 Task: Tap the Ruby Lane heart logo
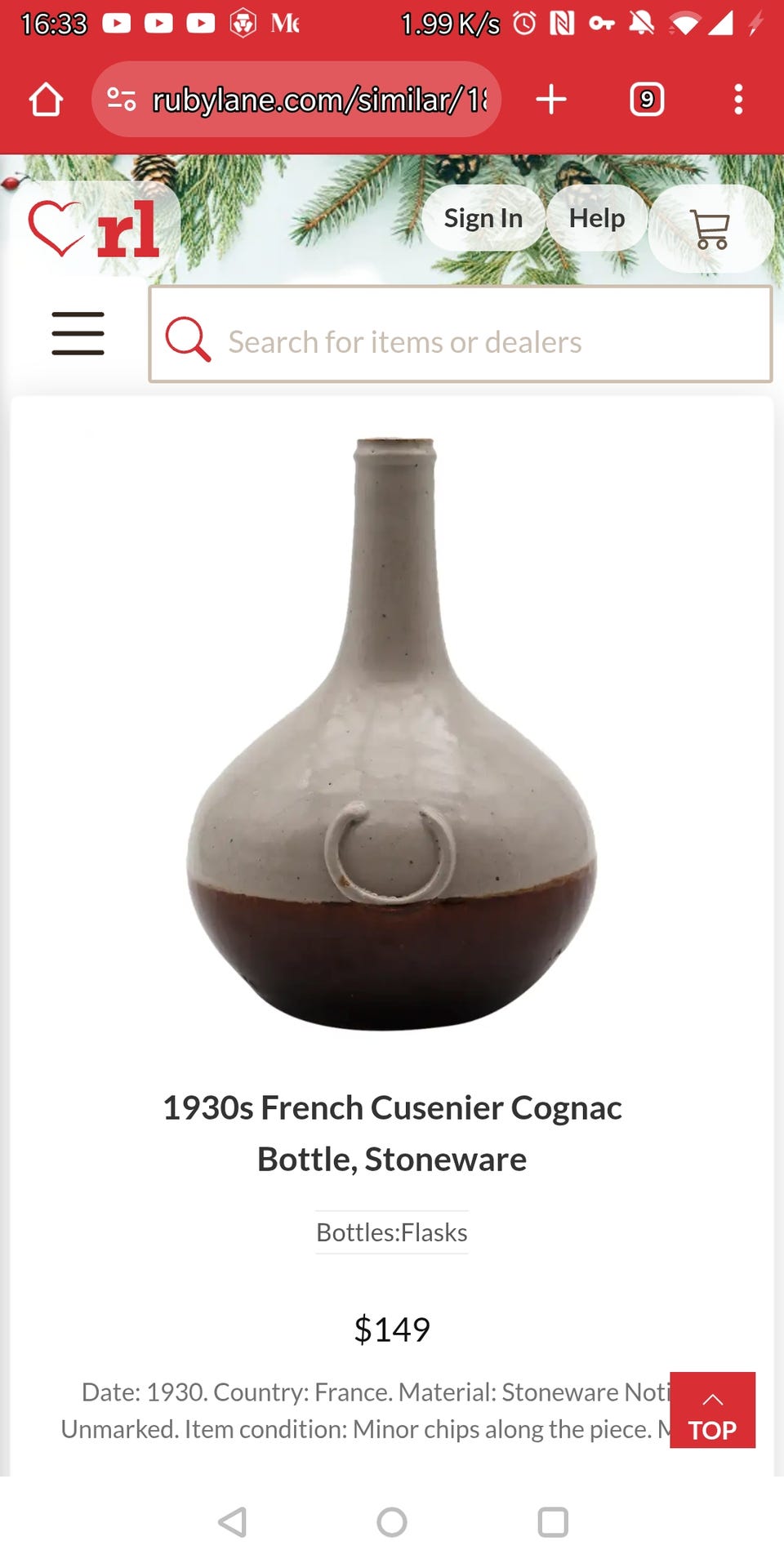coord(94,229)
